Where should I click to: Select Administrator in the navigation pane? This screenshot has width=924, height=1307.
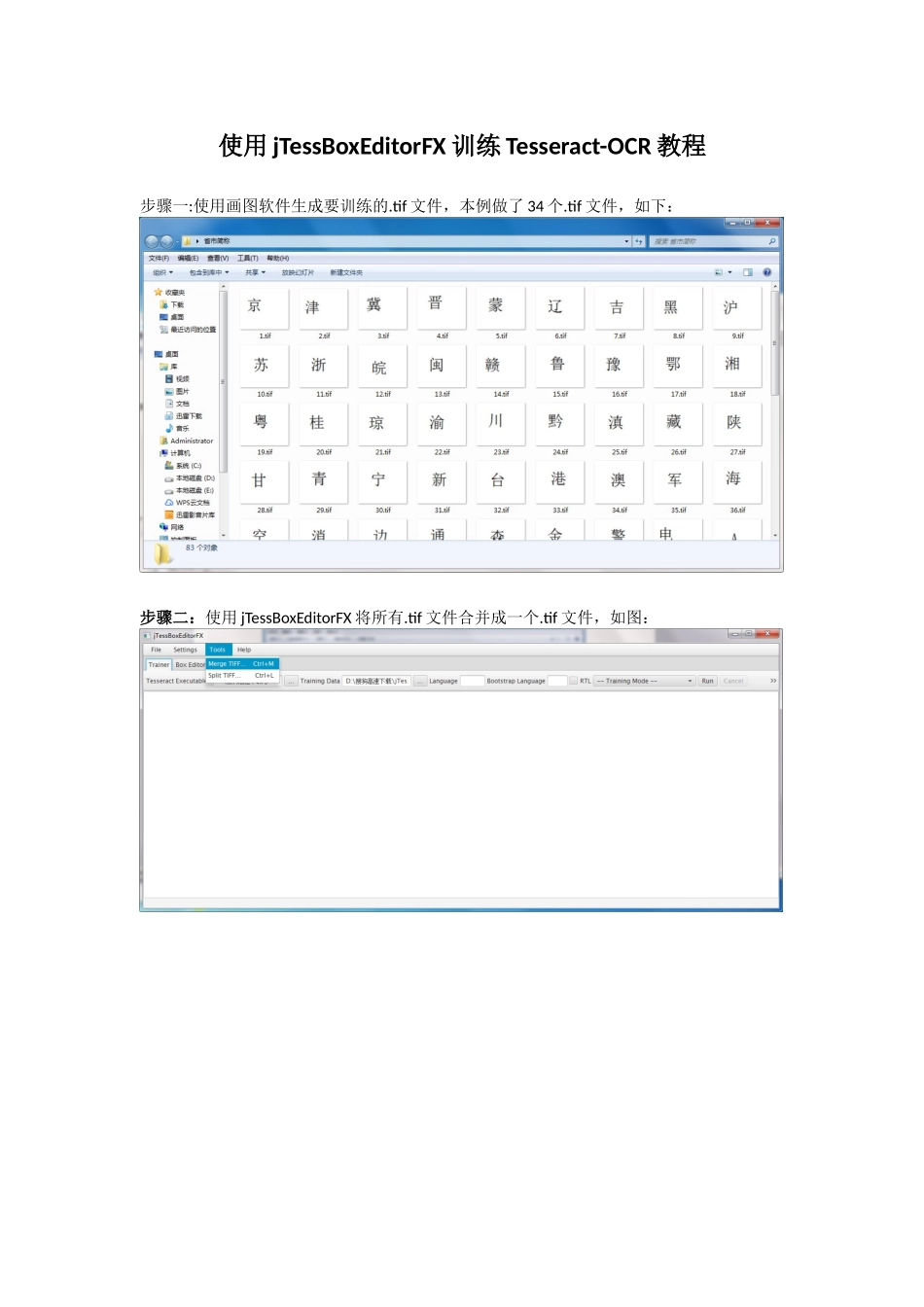pyautogui.click(x=186, y=441)
